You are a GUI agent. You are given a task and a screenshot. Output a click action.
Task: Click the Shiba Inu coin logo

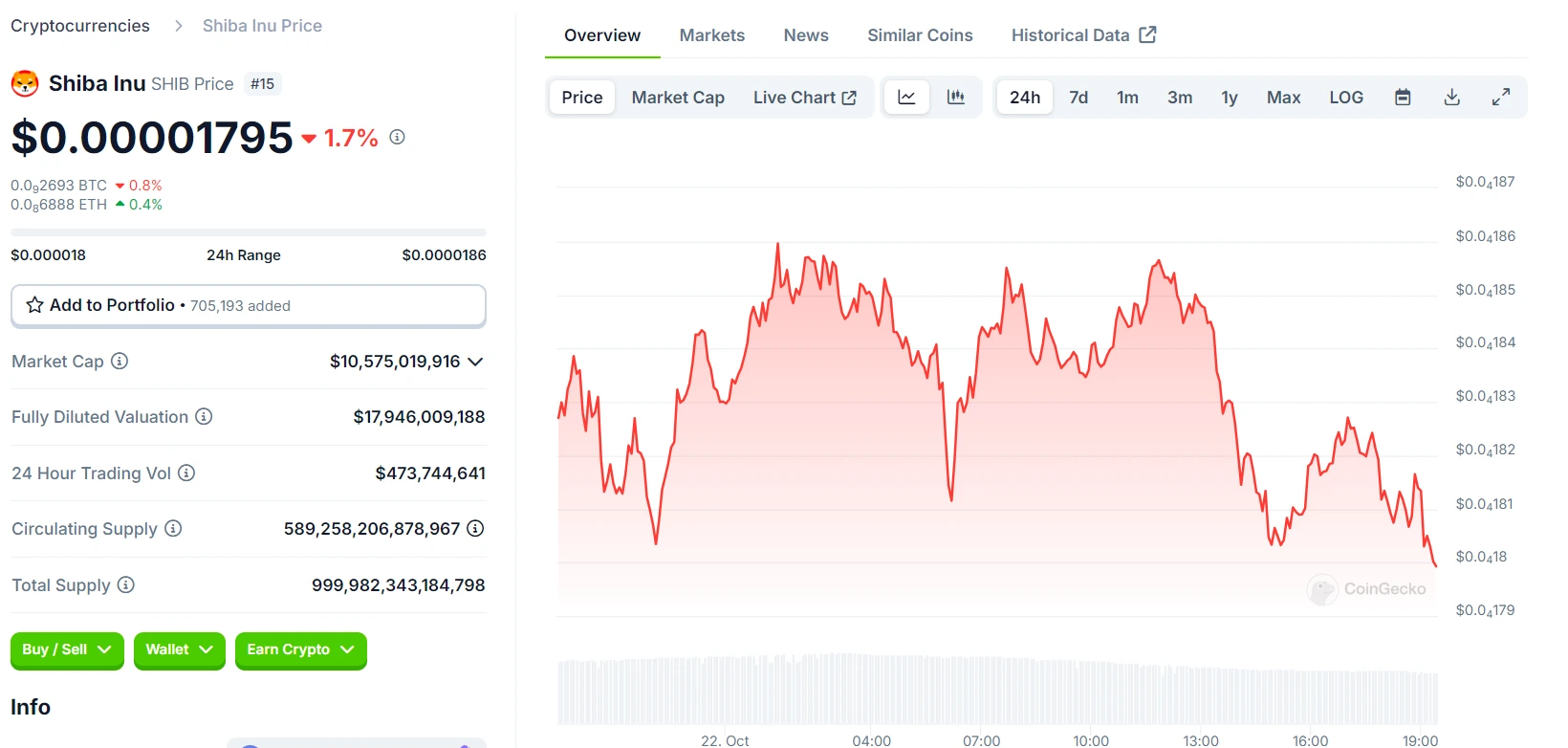tap(25, 84)
